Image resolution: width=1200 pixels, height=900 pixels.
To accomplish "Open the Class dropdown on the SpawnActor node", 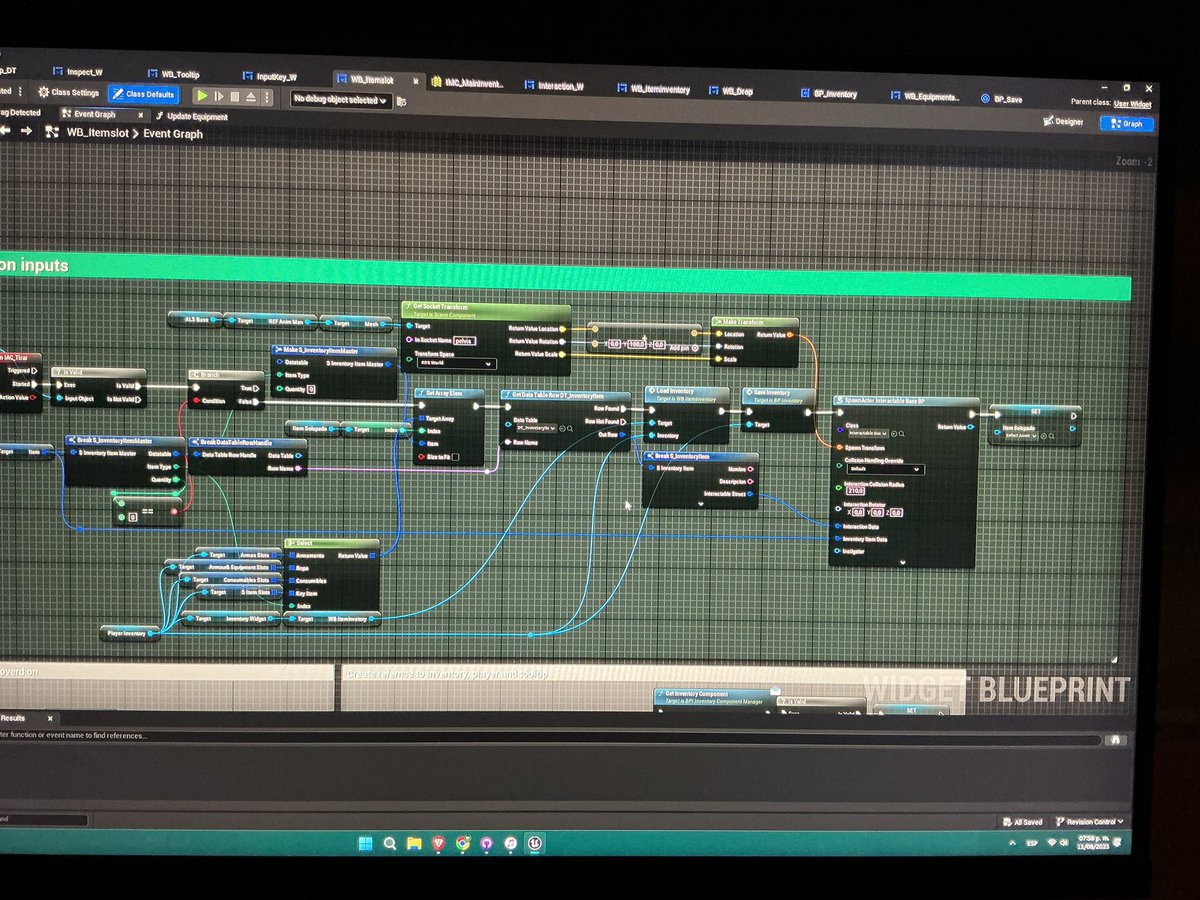I will tap(866, 433).
